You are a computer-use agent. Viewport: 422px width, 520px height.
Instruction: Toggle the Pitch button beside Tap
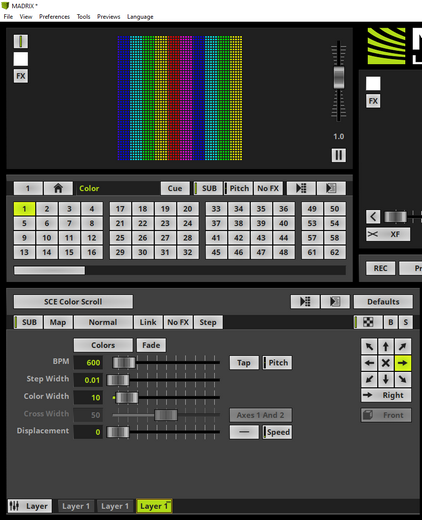277,363
